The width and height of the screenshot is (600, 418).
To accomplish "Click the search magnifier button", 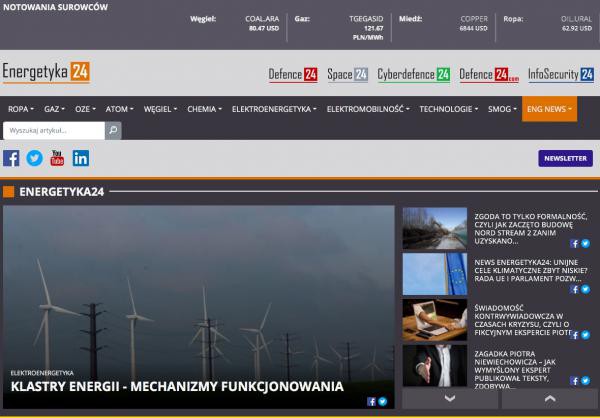I will pyautogui.click(x=113, y=130).
